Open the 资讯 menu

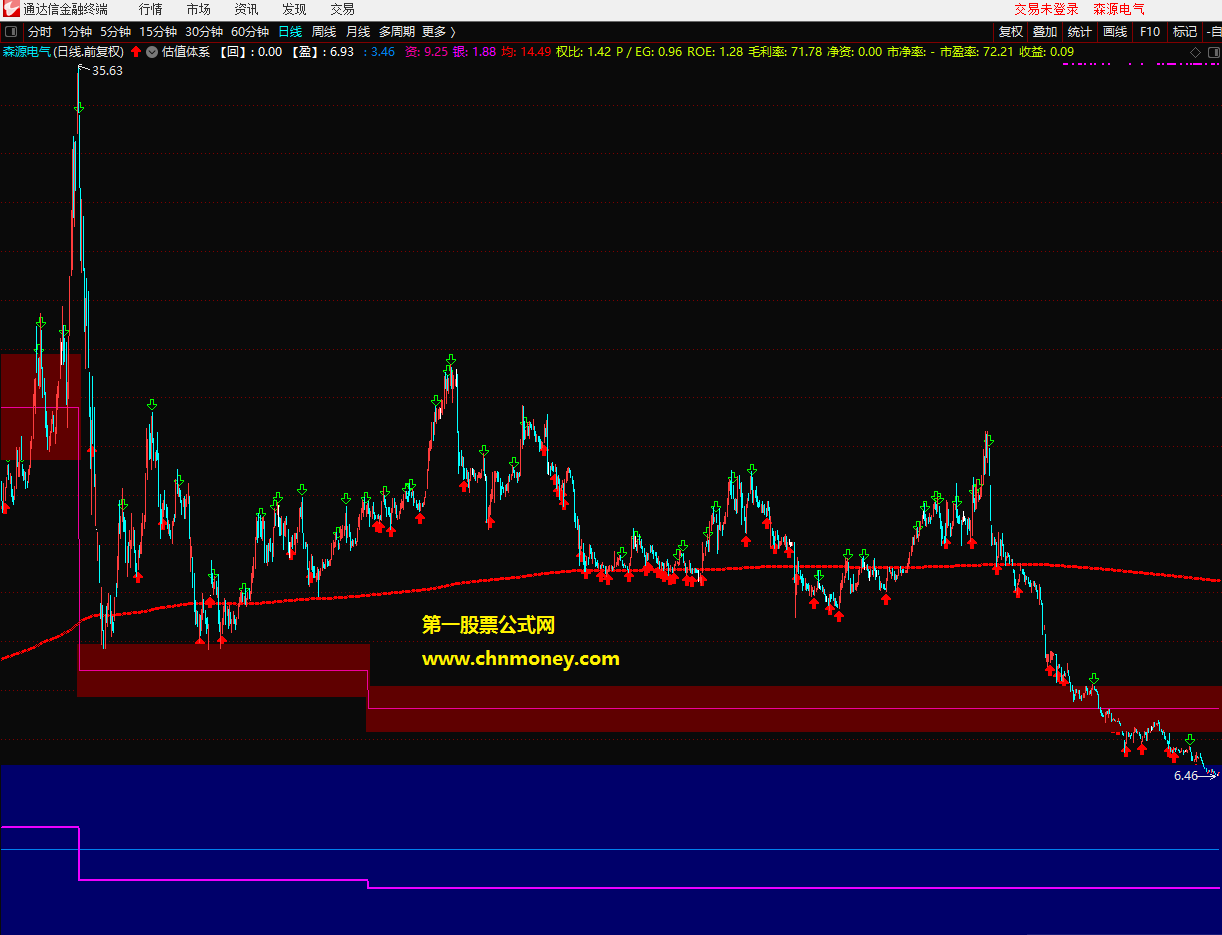(246, 9)
